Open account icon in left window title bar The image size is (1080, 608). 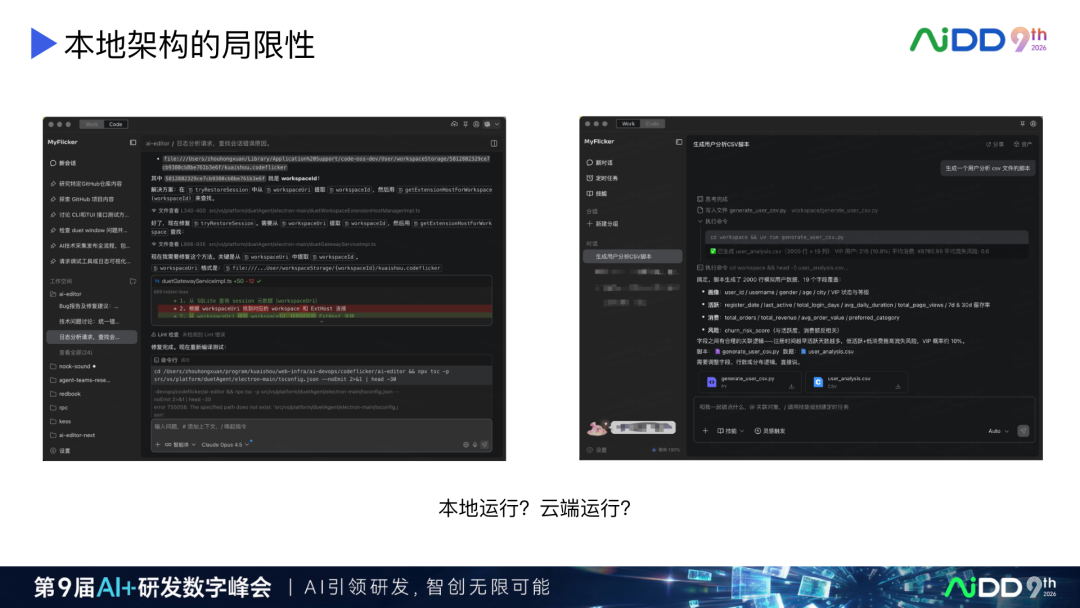click(476, 124)
